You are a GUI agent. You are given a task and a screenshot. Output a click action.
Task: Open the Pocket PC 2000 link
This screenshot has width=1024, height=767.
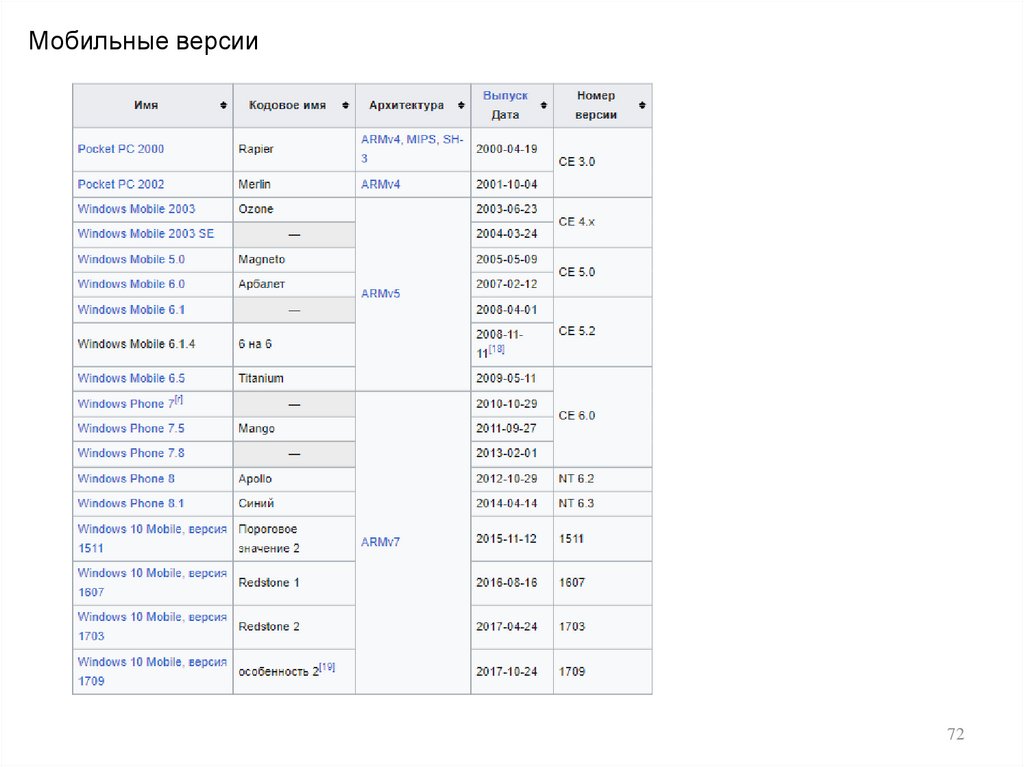click(x=121, y=149)
